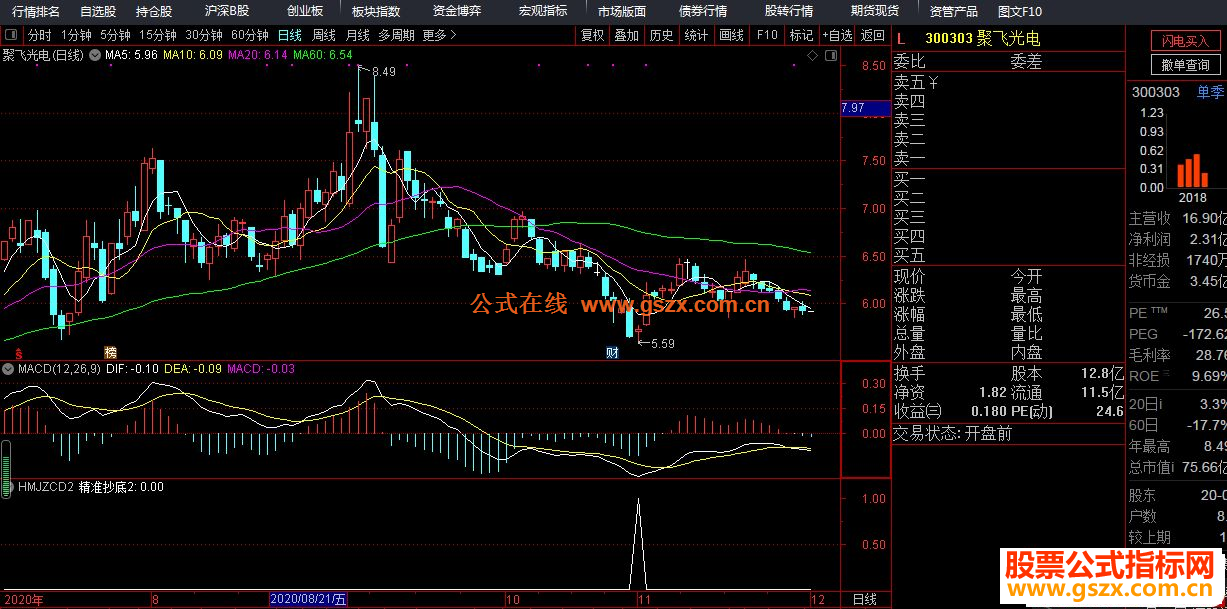1227x609 pixels.
Task: Open 股转行情 tab
Action: click(789, 11)
